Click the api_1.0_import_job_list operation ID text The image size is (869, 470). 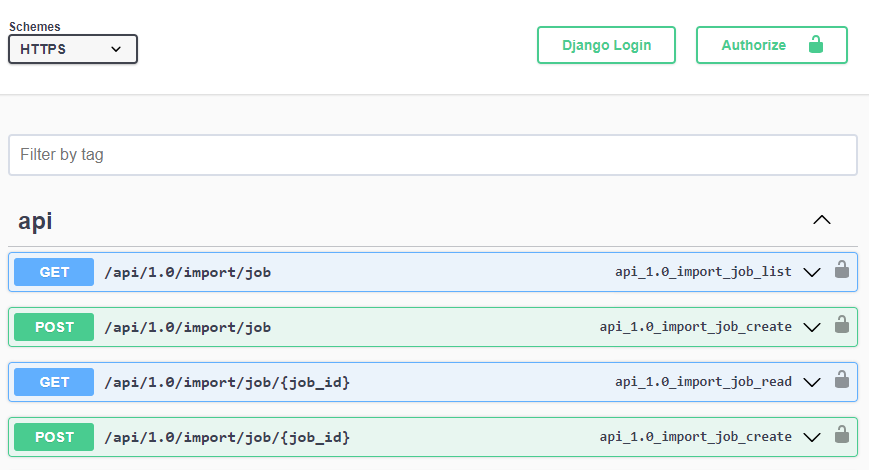703,272
